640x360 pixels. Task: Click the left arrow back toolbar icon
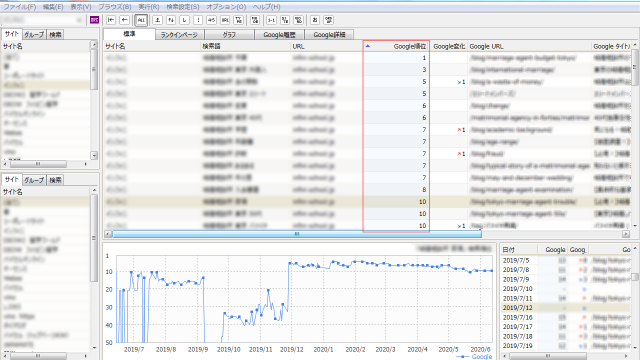click(124, 20)
